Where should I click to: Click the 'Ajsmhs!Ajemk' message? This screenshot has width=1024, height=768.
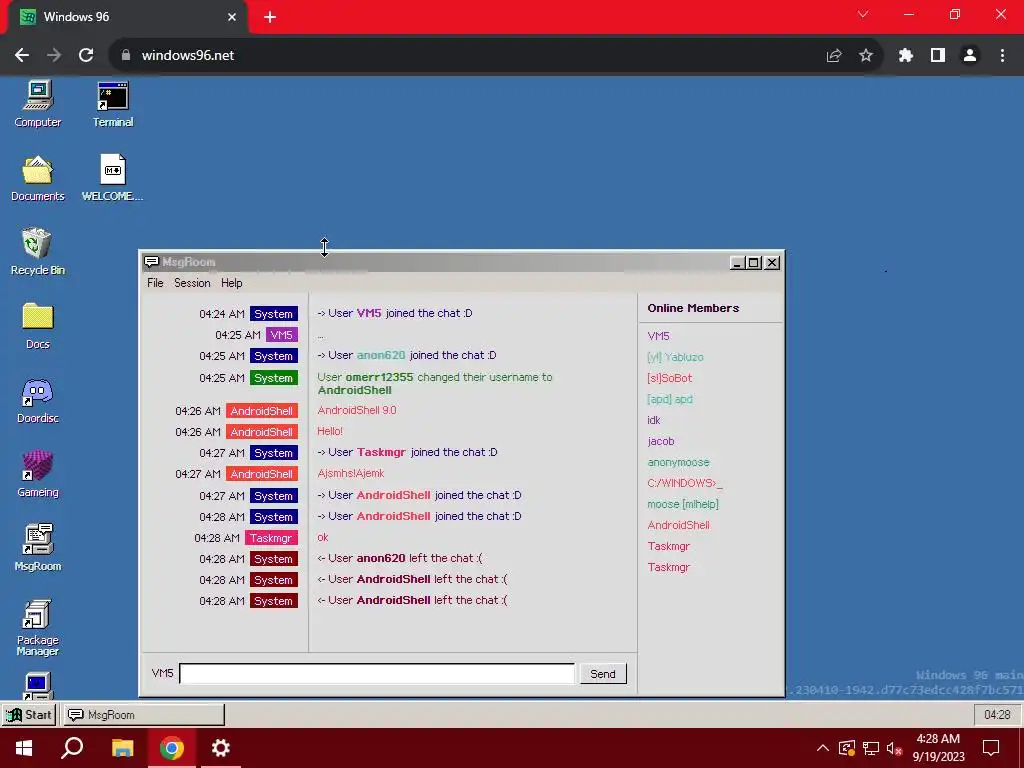[351, 473]
